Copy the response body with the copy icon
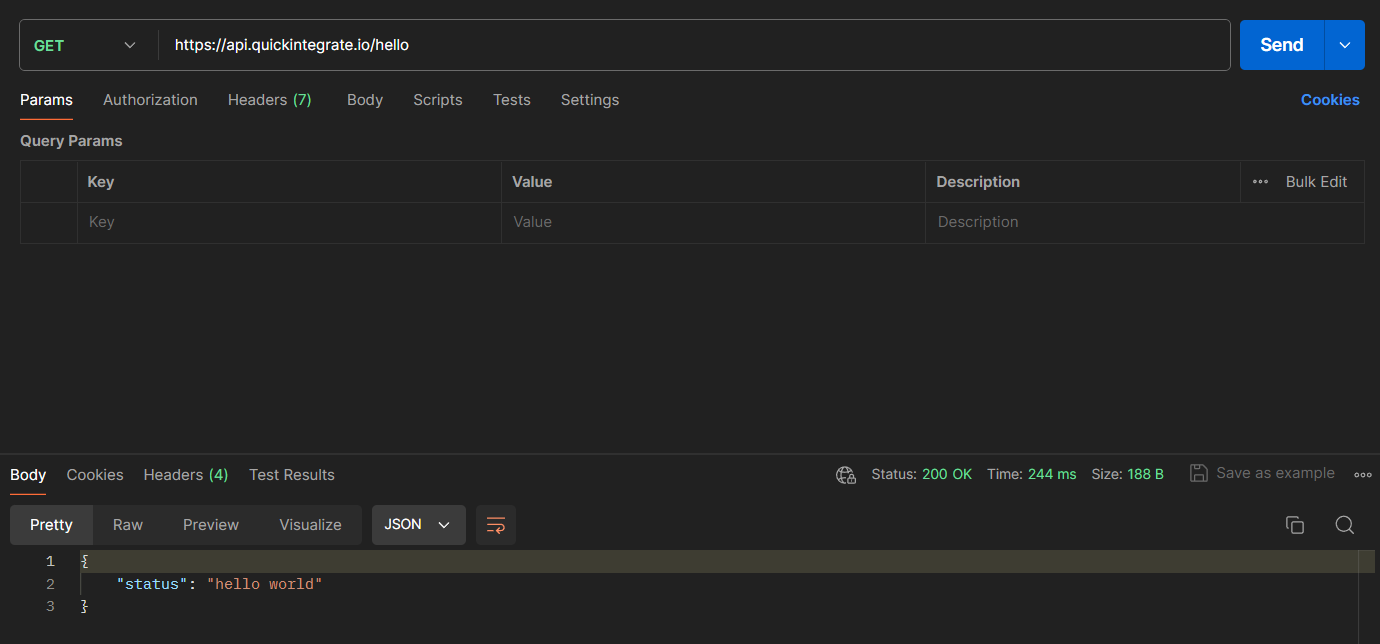The height and width of the screenshot is (644, 1380). 1295,525
